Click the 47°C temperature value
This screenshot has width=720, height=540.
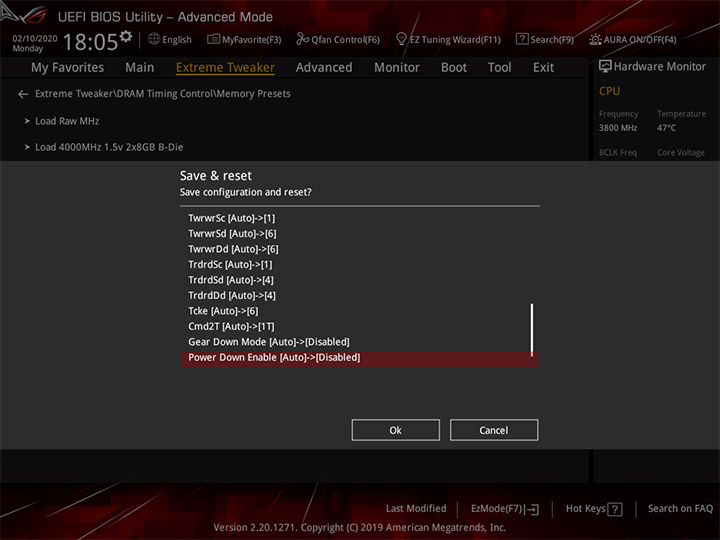666,128
